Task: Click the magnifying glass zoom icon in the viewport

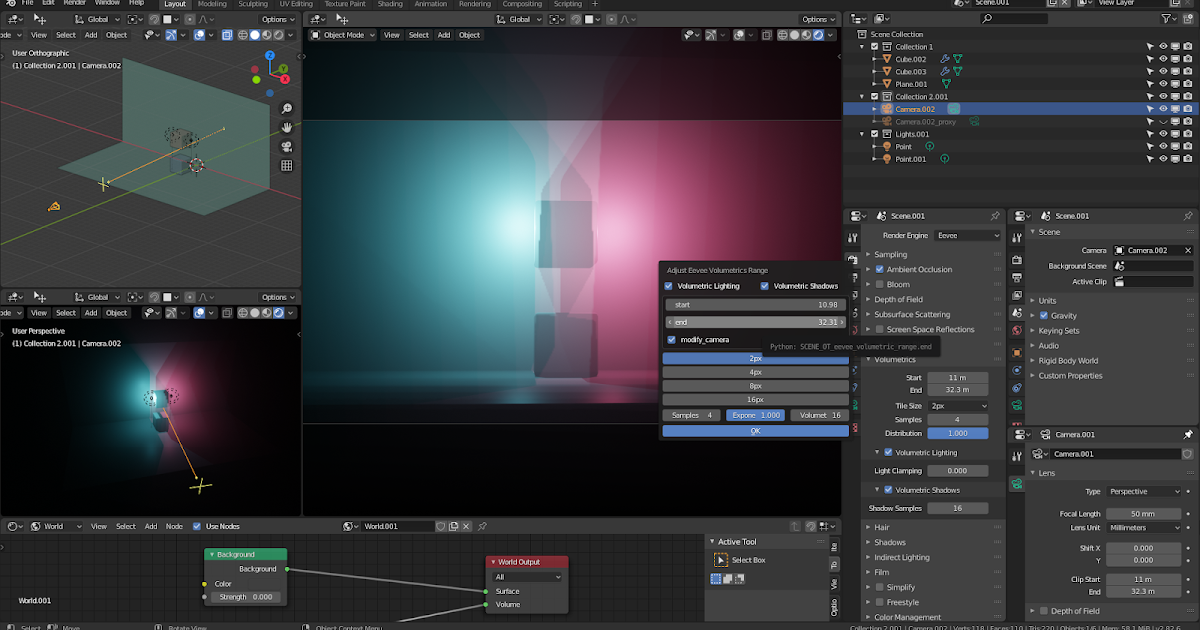Action: tap(286, 107)
